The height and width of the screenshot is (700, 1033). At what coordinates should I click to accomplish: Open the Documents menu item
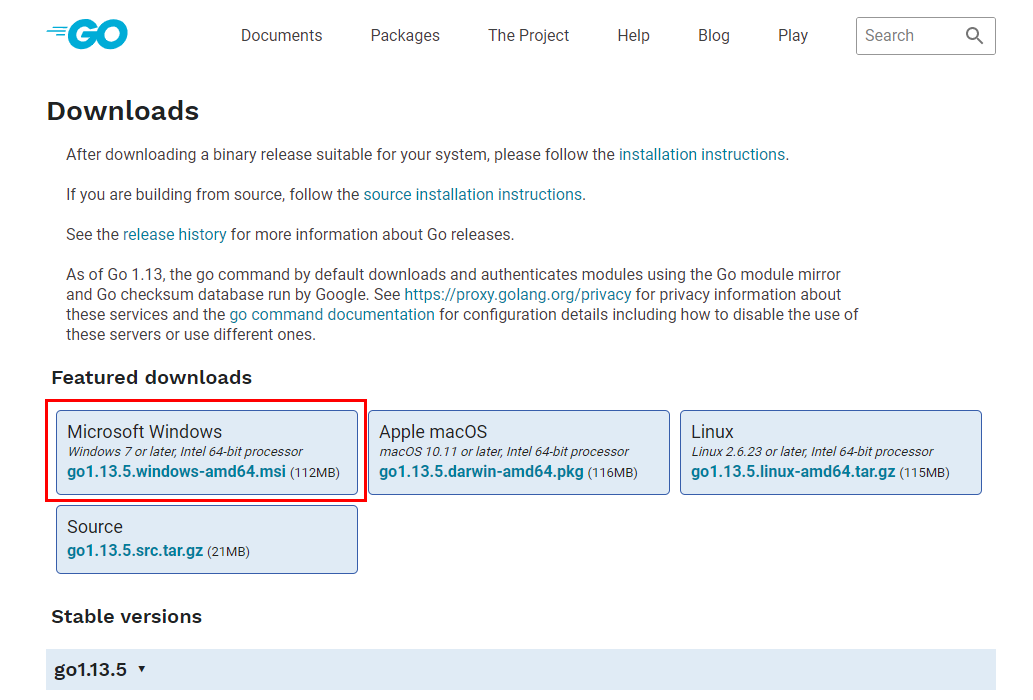pyautogui.click(x=281, y=36)
